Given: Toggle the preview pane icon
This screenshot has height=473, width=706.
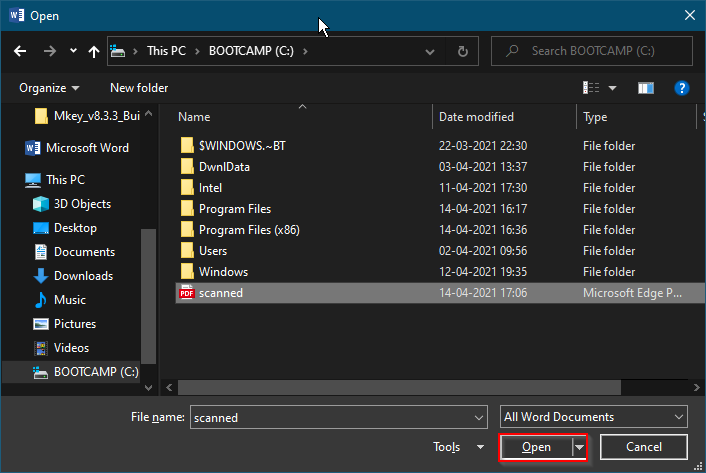Looking at the screenshot, I should click(647, 88).
